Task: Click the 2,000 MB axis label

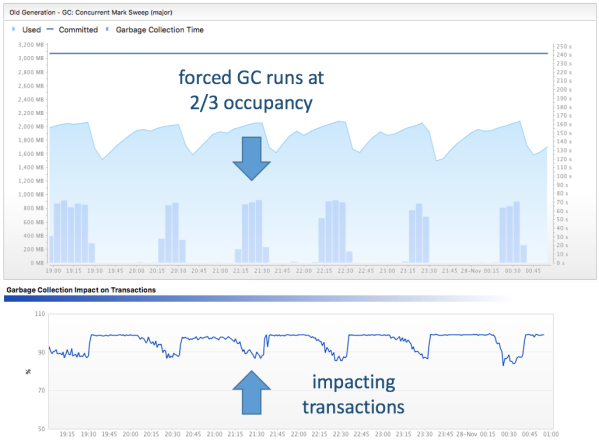Action: [x=31, y=126]
